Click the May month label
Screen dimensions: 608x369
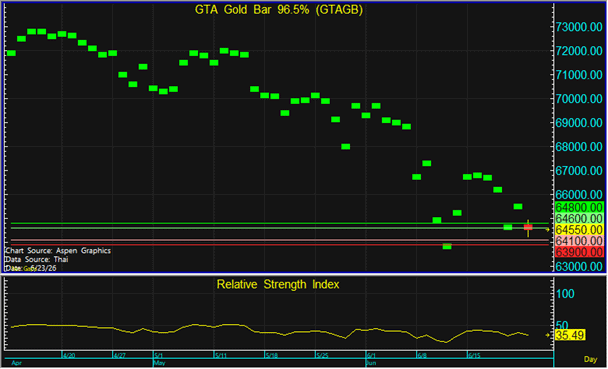(x=160, y=363)
